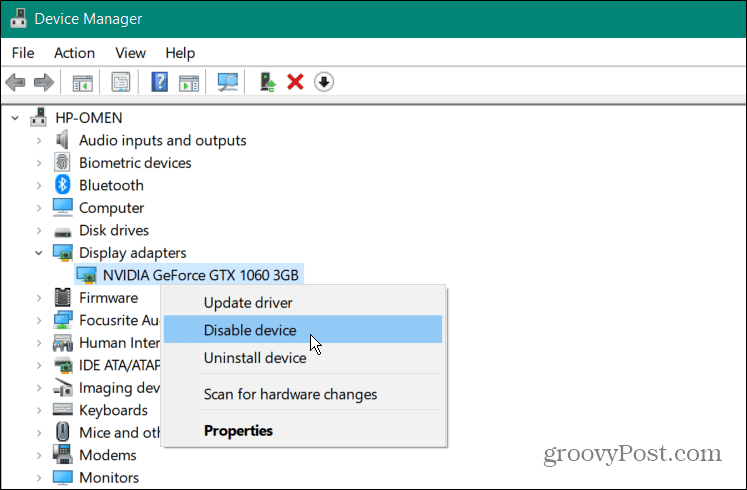Open the View menu
The width and height of the screenshot is (747, 490).
click(130, 53)
